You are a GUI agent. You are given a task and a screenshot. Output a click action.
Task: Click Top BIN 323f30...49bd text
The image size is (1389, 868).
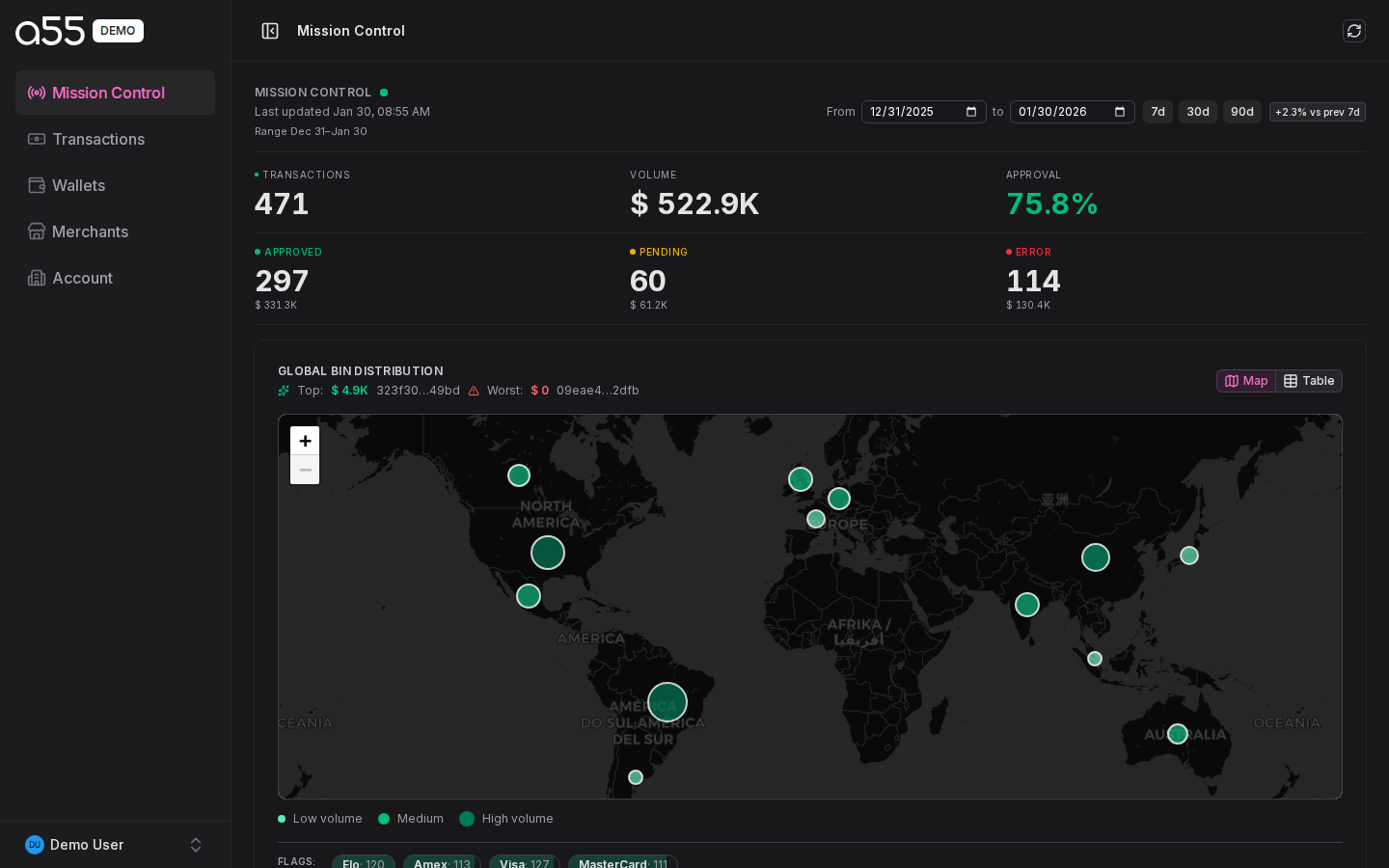418,391
